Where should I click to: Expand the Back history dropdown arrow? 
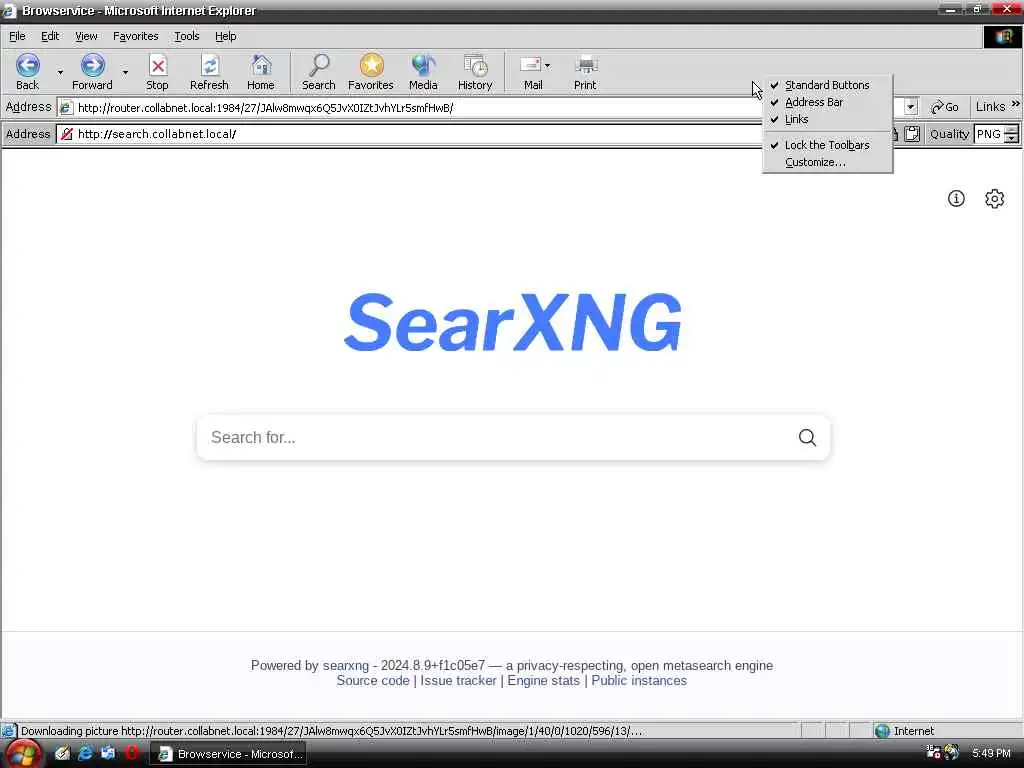(60, 72)
